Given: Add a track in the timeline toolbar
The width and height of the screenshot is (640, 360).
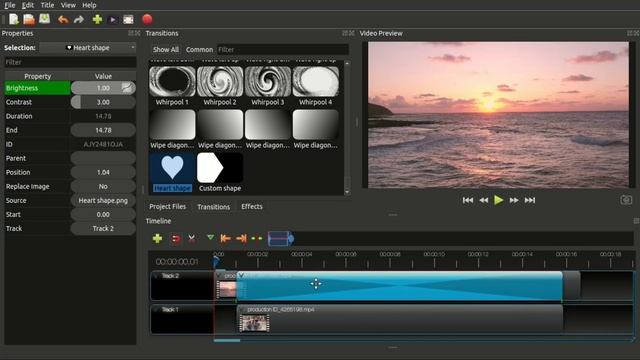Looking at the screenshot, I should click(x=157, y=238).
